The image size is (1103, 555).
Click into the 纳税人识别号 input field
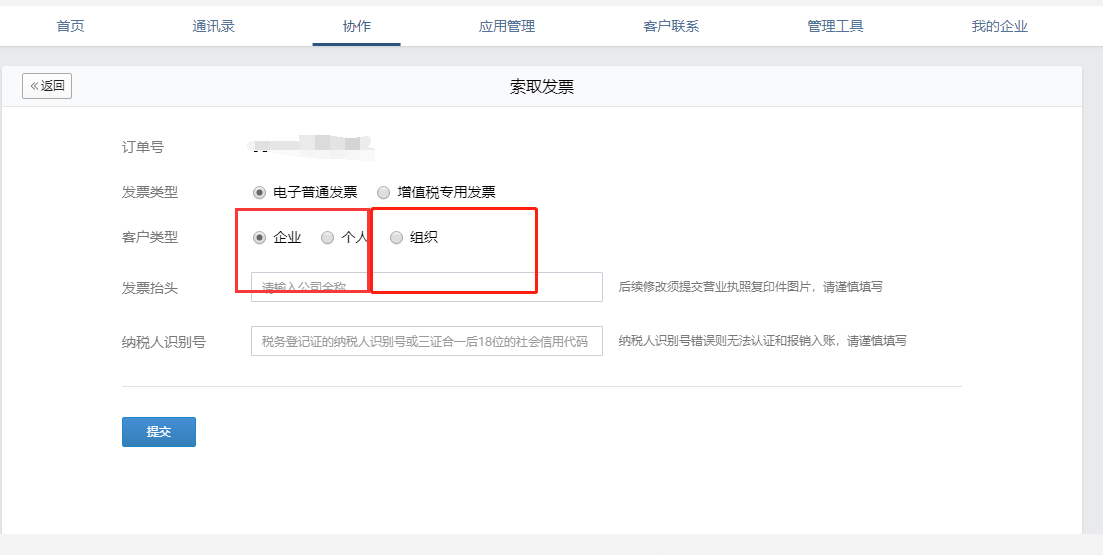point(426,341)
